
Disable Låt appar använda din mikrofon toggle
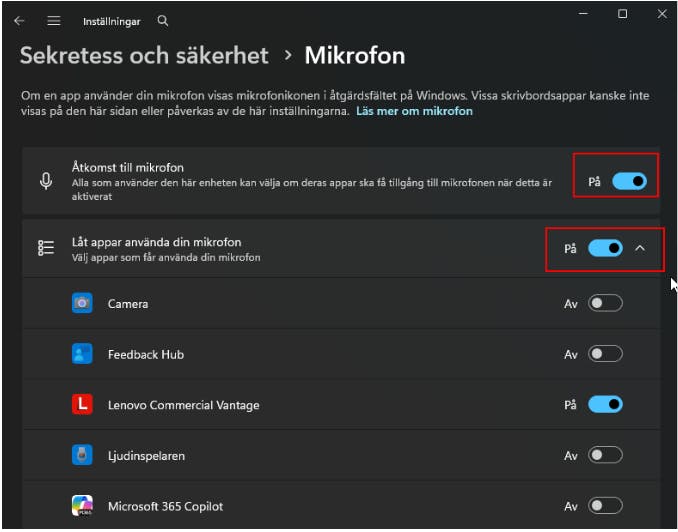pos(605,248)
